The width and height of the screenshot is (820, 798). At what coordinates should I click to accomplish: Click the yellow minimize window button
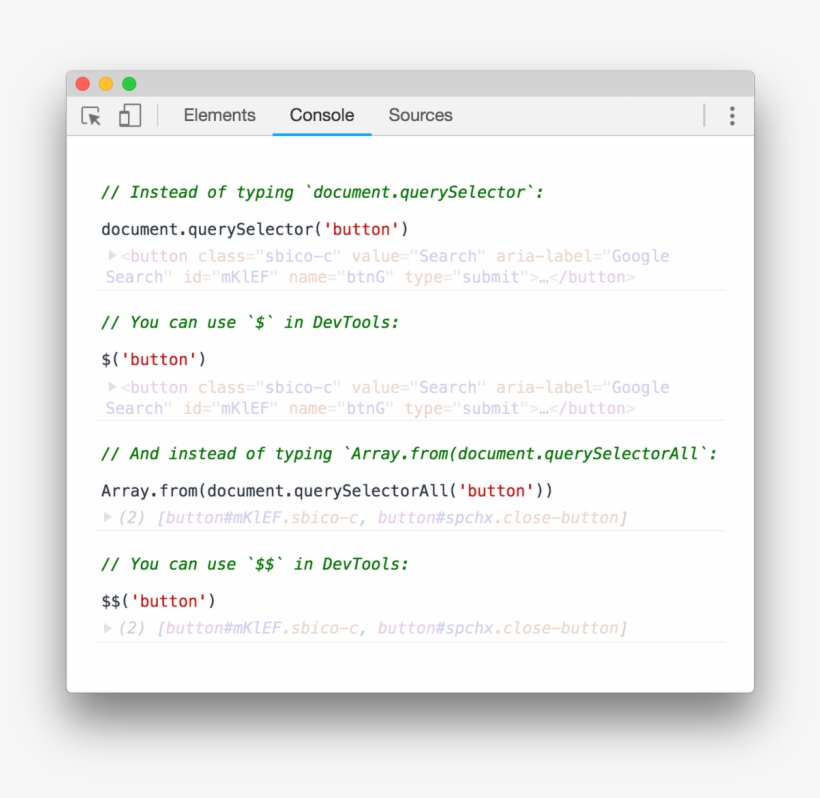[106, 84]
